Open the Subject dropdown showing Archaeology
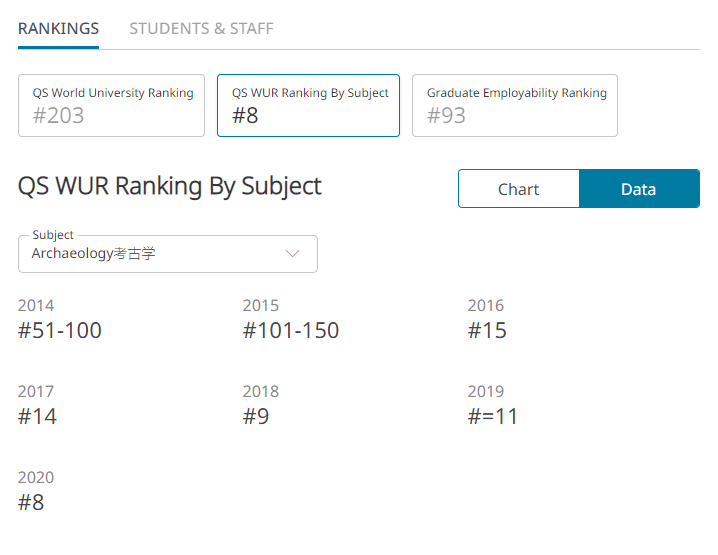The width and height of the screenshot is (718, 555). pyautogui.click(x=168, y=254)
